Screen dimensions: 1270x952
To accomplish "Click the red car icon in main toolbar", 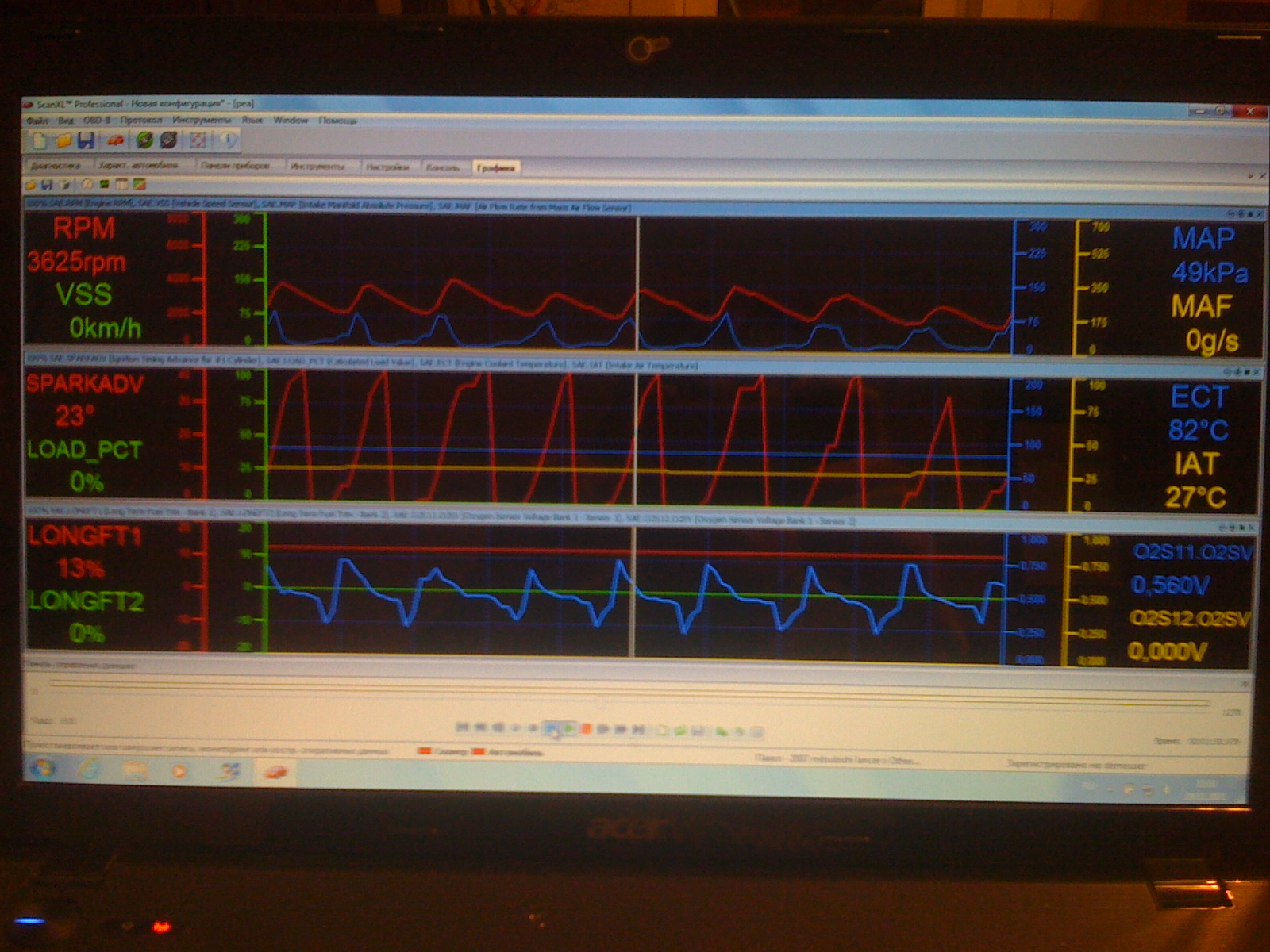I will (116, 141).
